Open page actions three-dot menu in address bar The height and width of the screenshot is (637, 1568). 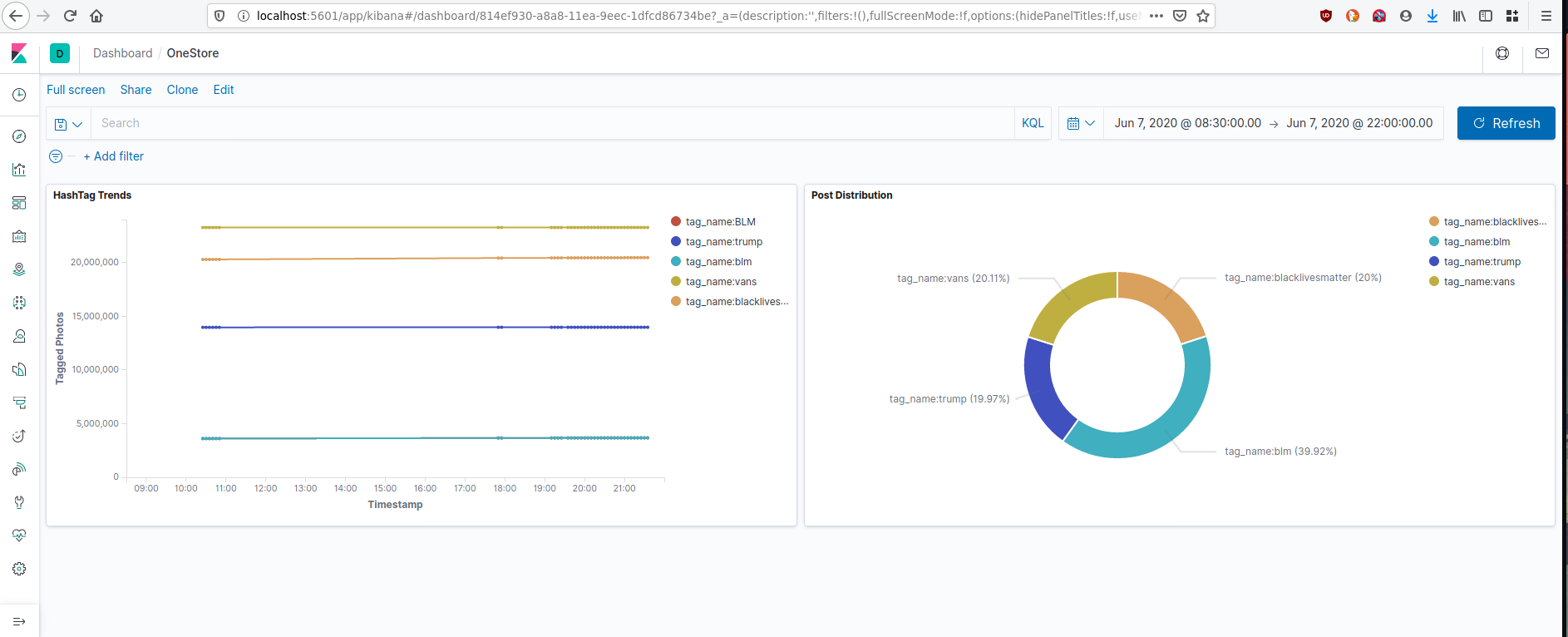(1156, 16)
